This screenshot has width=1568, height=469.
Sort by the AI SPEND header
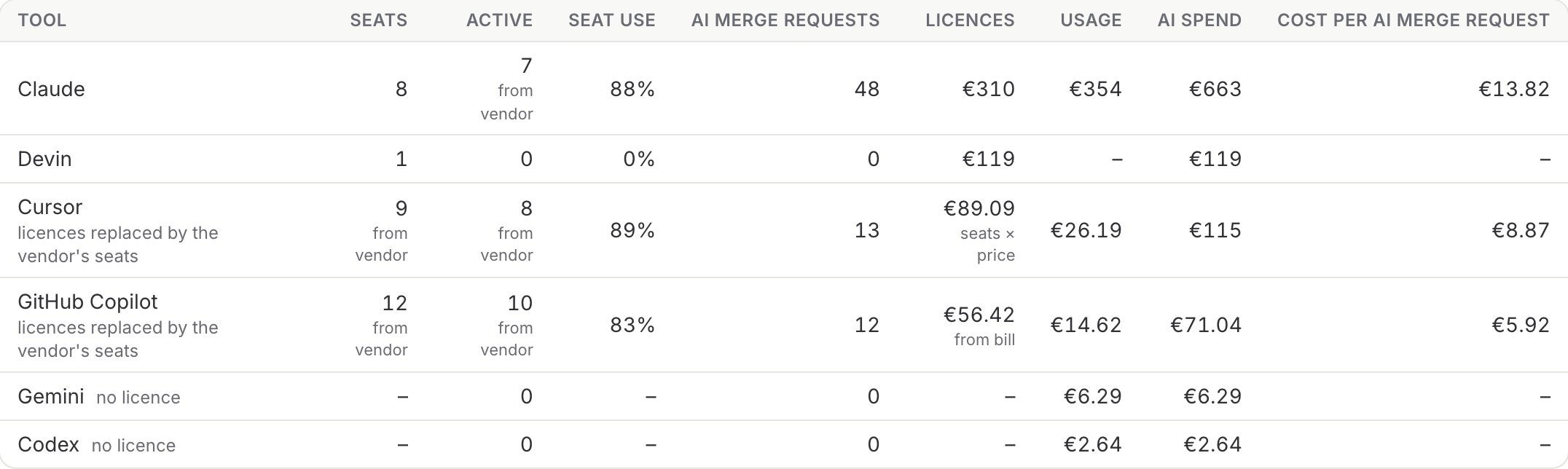coord(1199,20)
